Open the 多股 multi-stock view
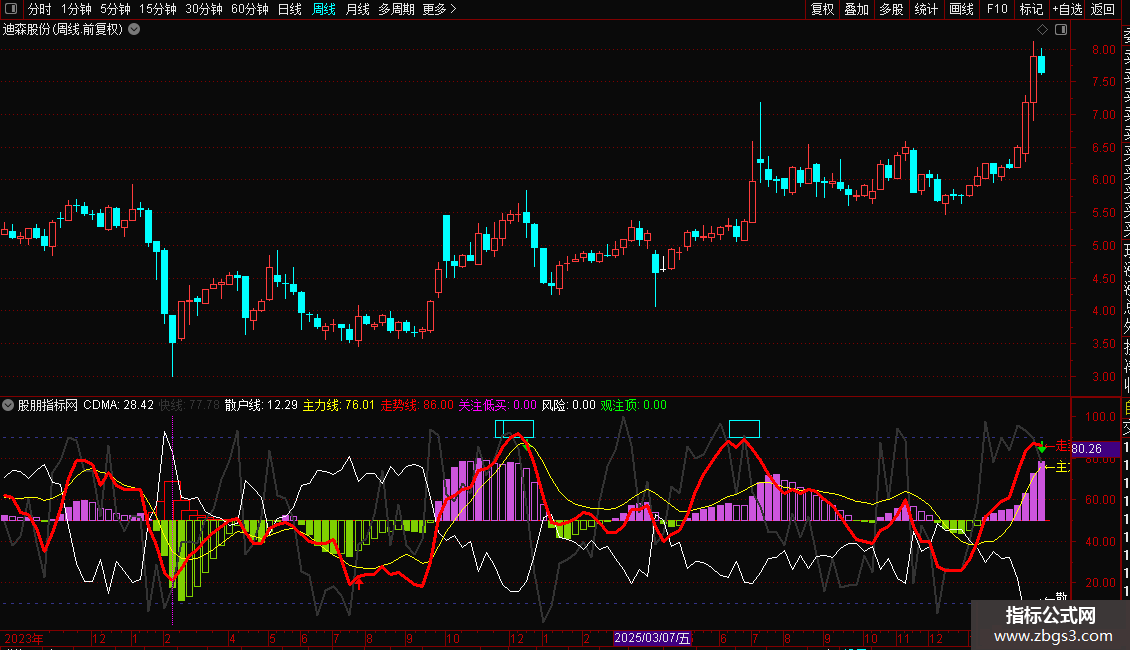 click(891, 9)
